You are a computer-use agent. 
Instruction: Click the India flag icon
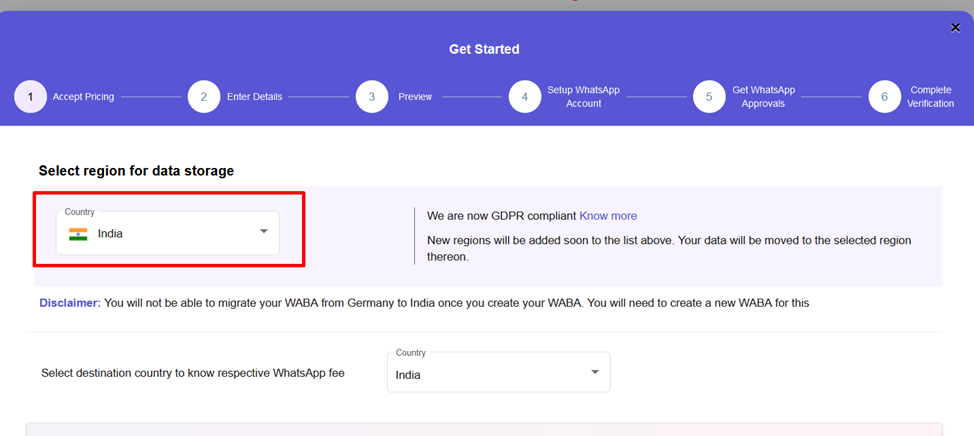(x=78, y=234)
